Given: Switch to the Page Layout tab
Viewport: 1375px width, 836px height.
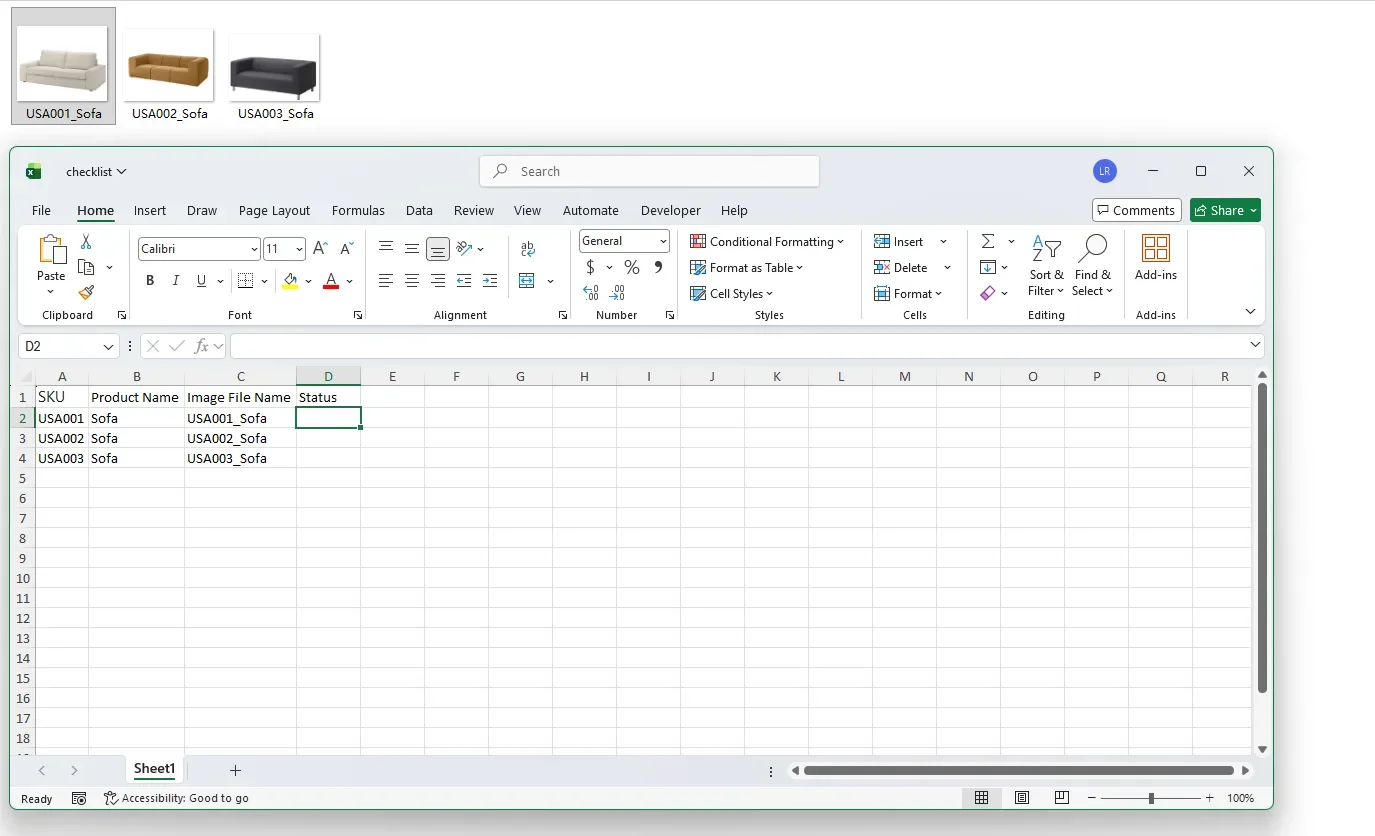Looking at the screenshot, I should pyautogui.click(x=274, y=210).
